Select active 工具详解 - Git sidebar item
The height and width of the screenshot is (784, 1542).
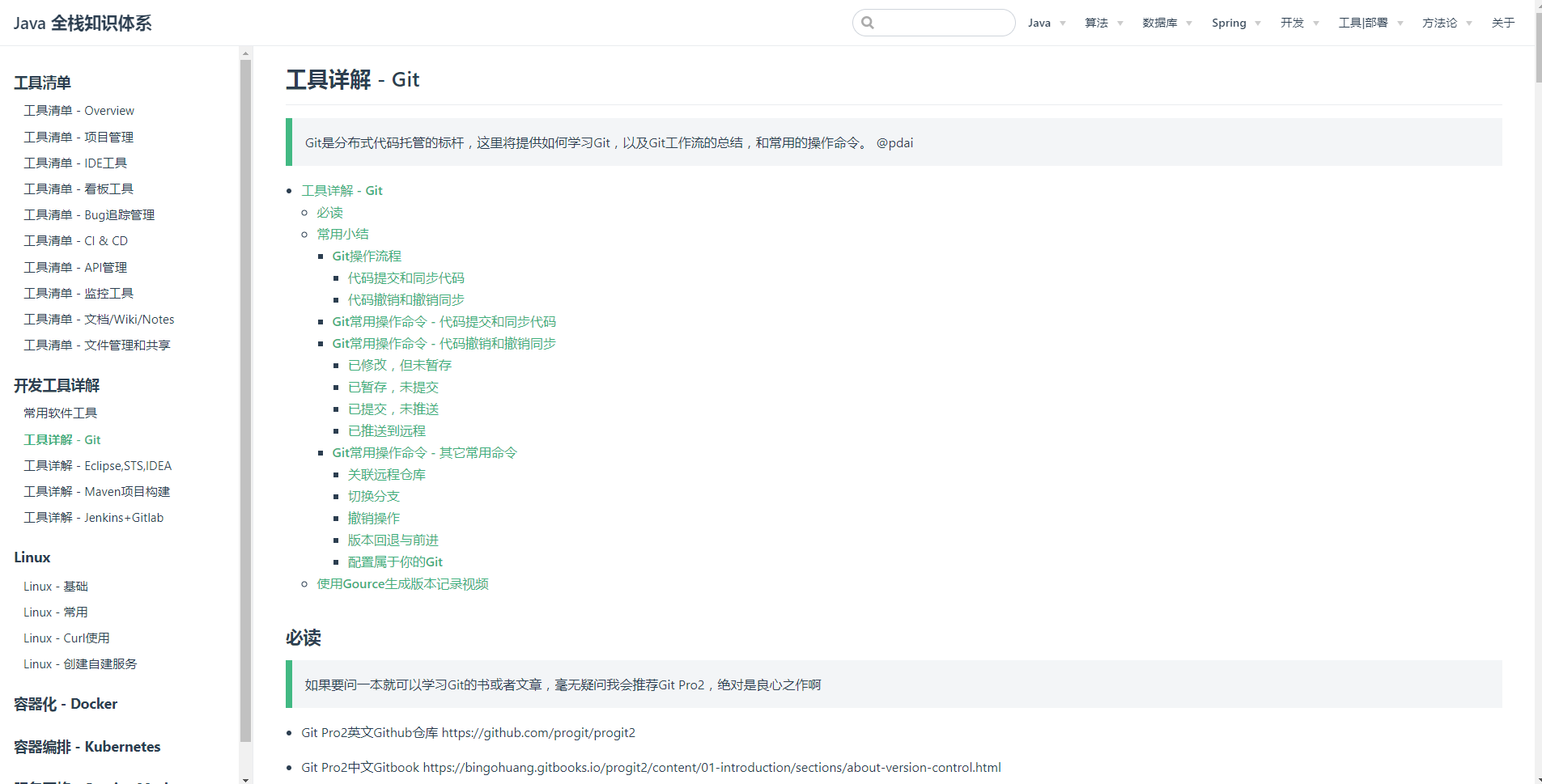[x=62, y=439]
